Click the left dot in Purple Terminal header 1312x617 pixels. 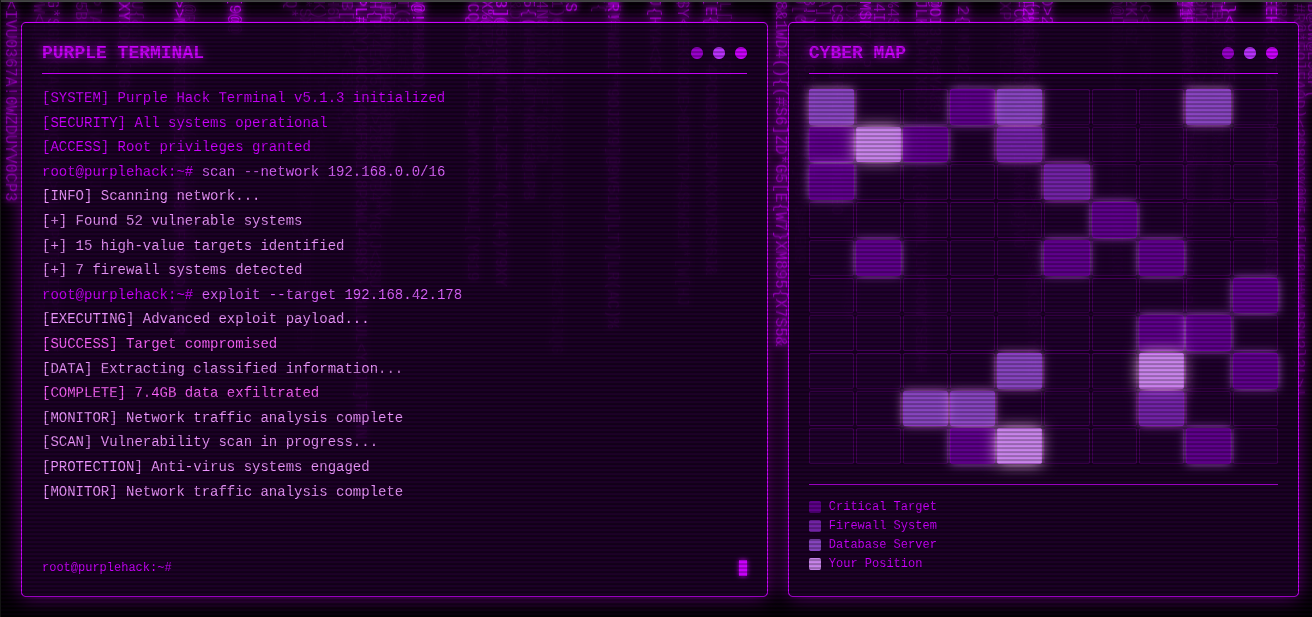pos(697,53)
